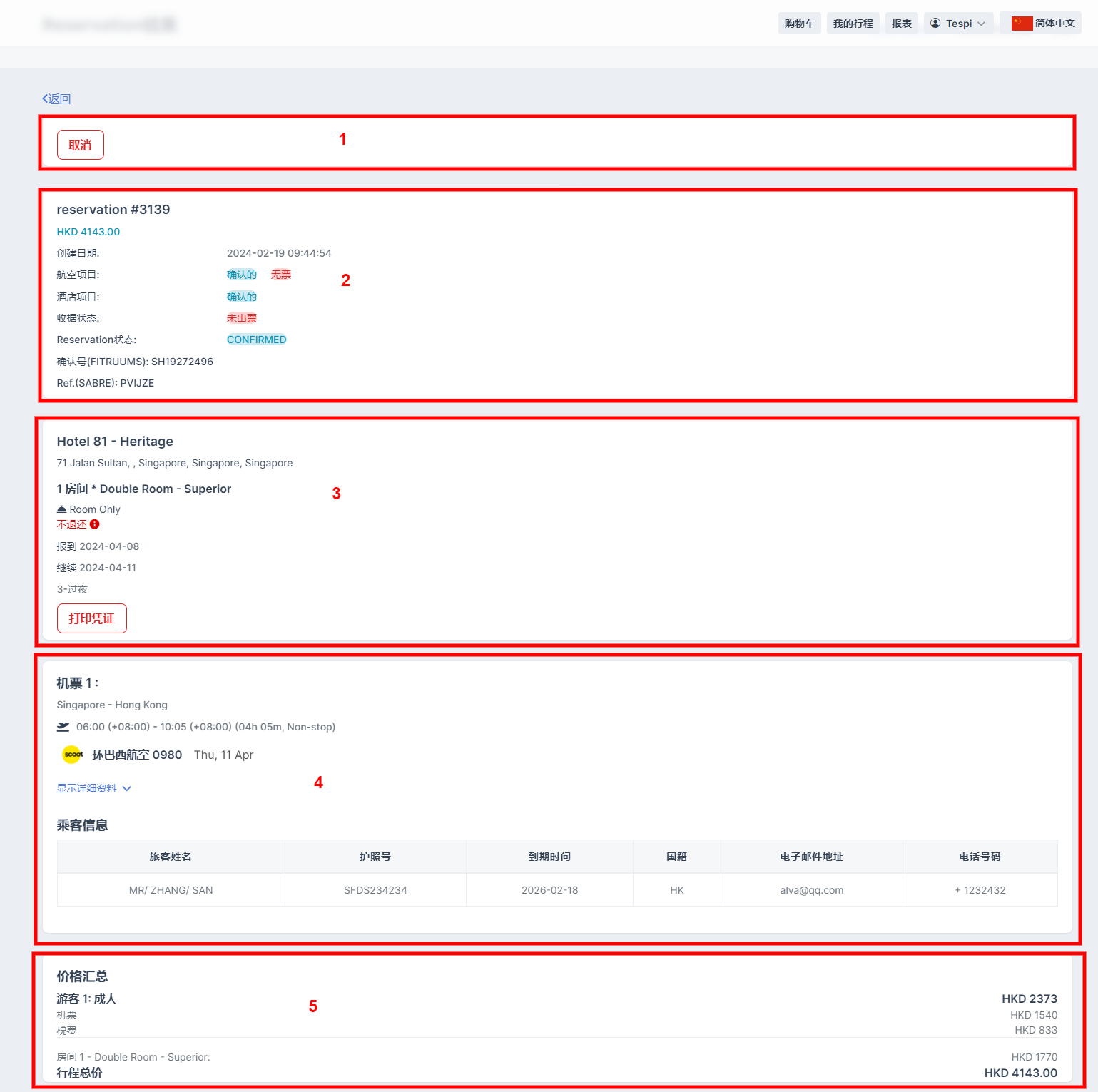Click the alva@qq.com email cell
The image size is (1098, 1092).
[811, 890]
